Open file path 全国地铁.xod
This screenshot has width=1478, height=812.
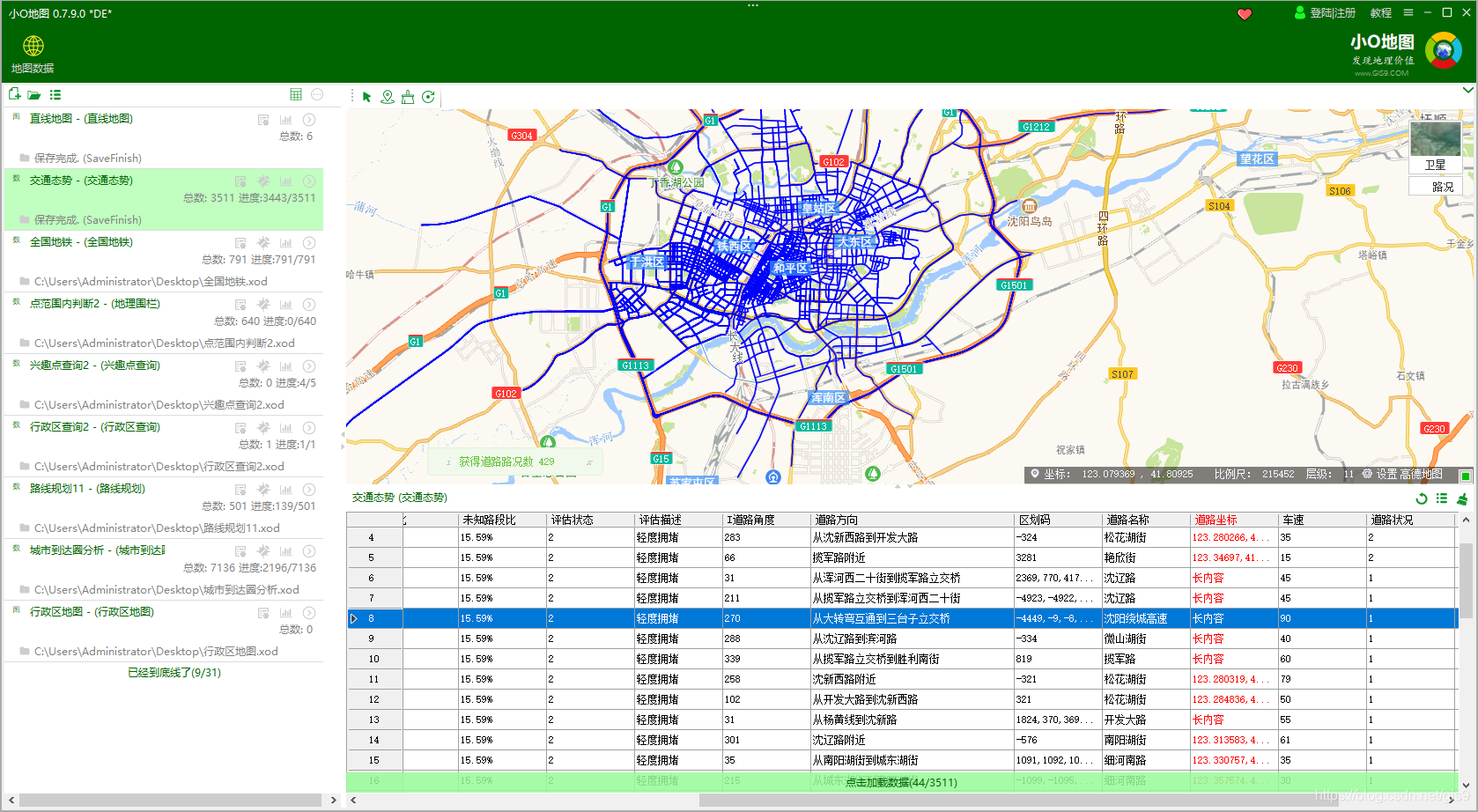pos(151,282)
